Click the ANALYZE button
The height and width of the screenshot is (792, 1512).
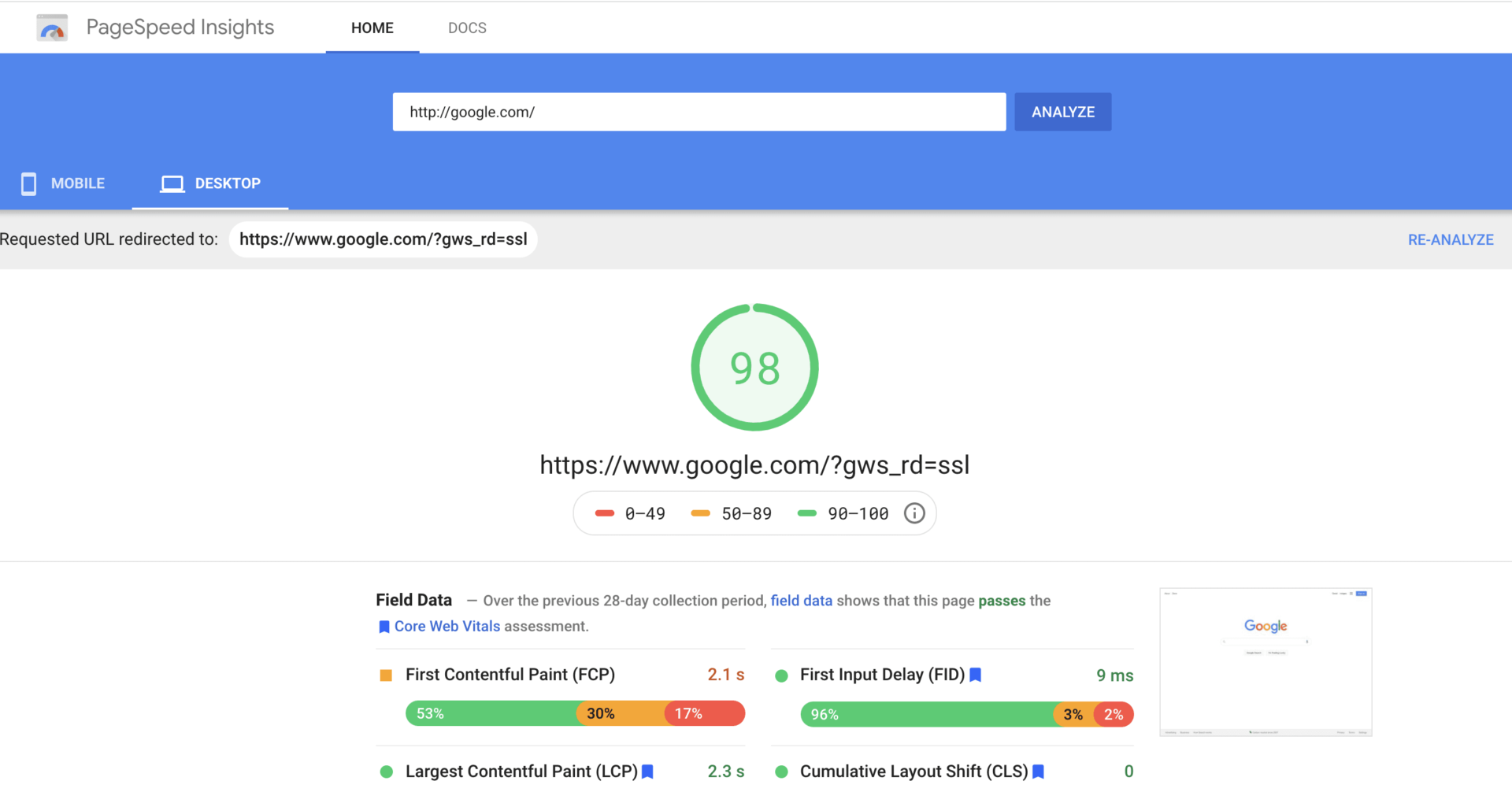[1063, 112]
